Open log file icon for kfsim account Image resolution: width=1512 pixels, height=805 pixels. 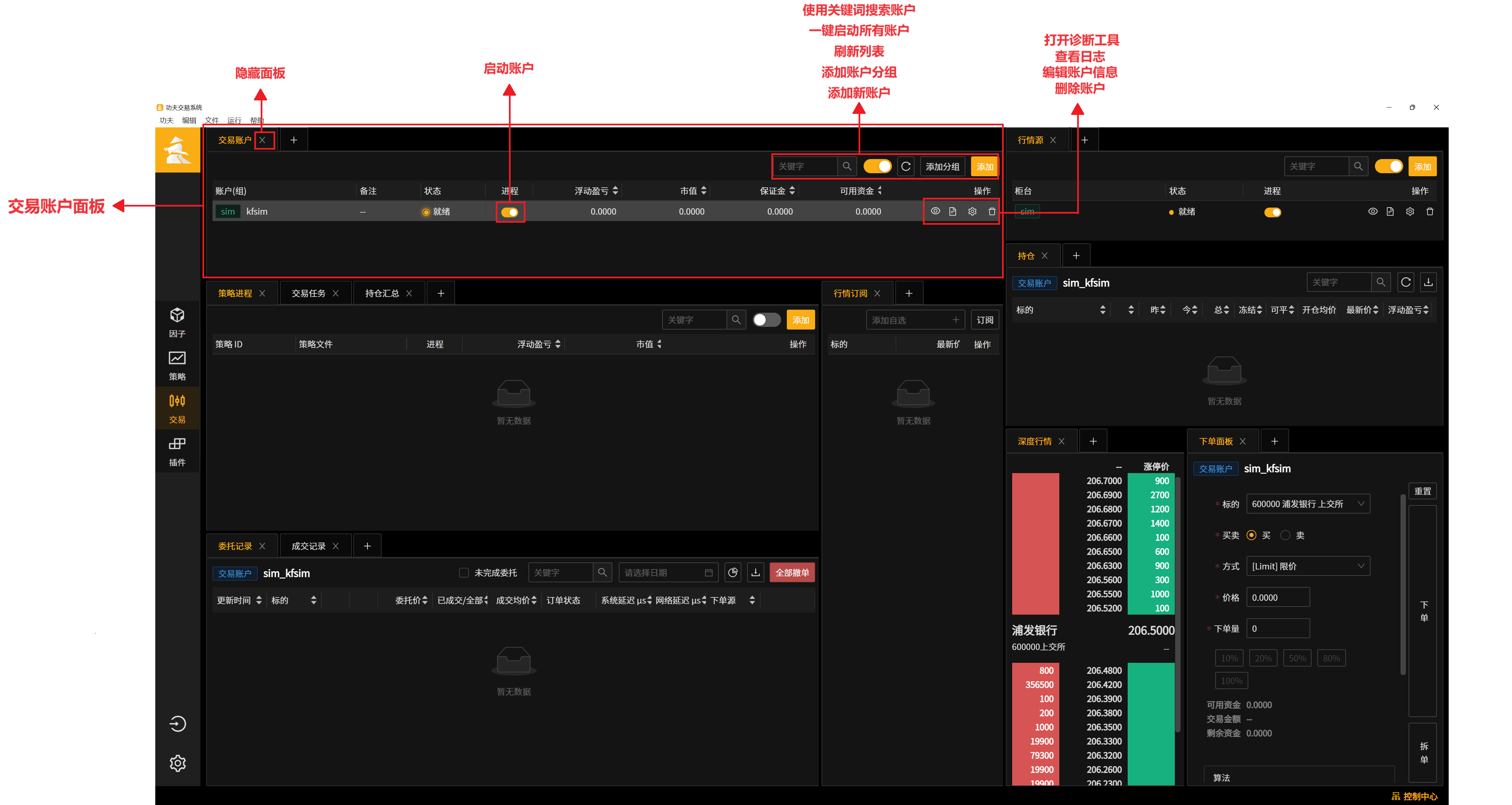click(x=953, y=211)
